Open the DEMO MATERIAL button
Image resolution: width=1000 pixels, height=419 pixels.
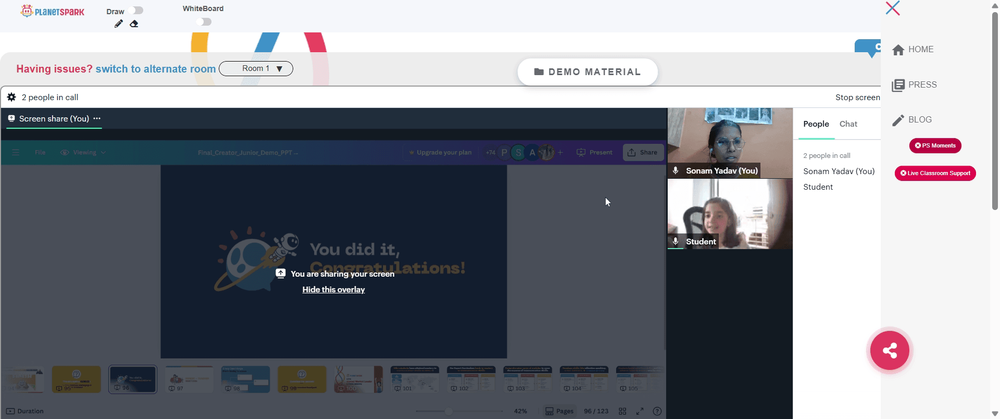pyautogui.click(x=587, y=72)
